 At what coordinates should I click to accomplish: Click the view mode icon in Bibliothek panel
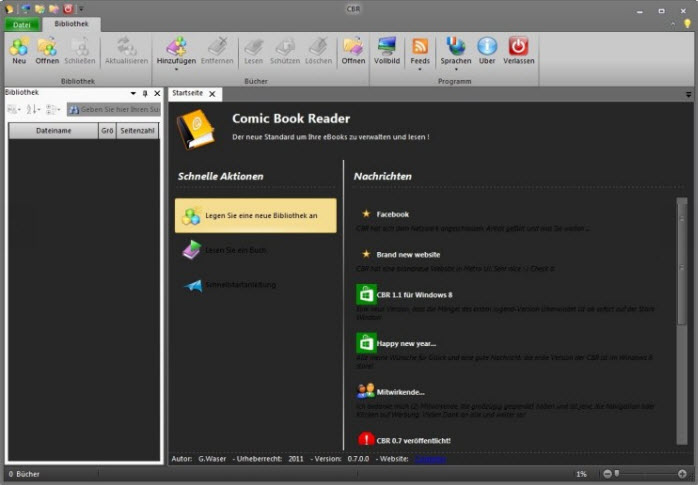tap(13, 109)
